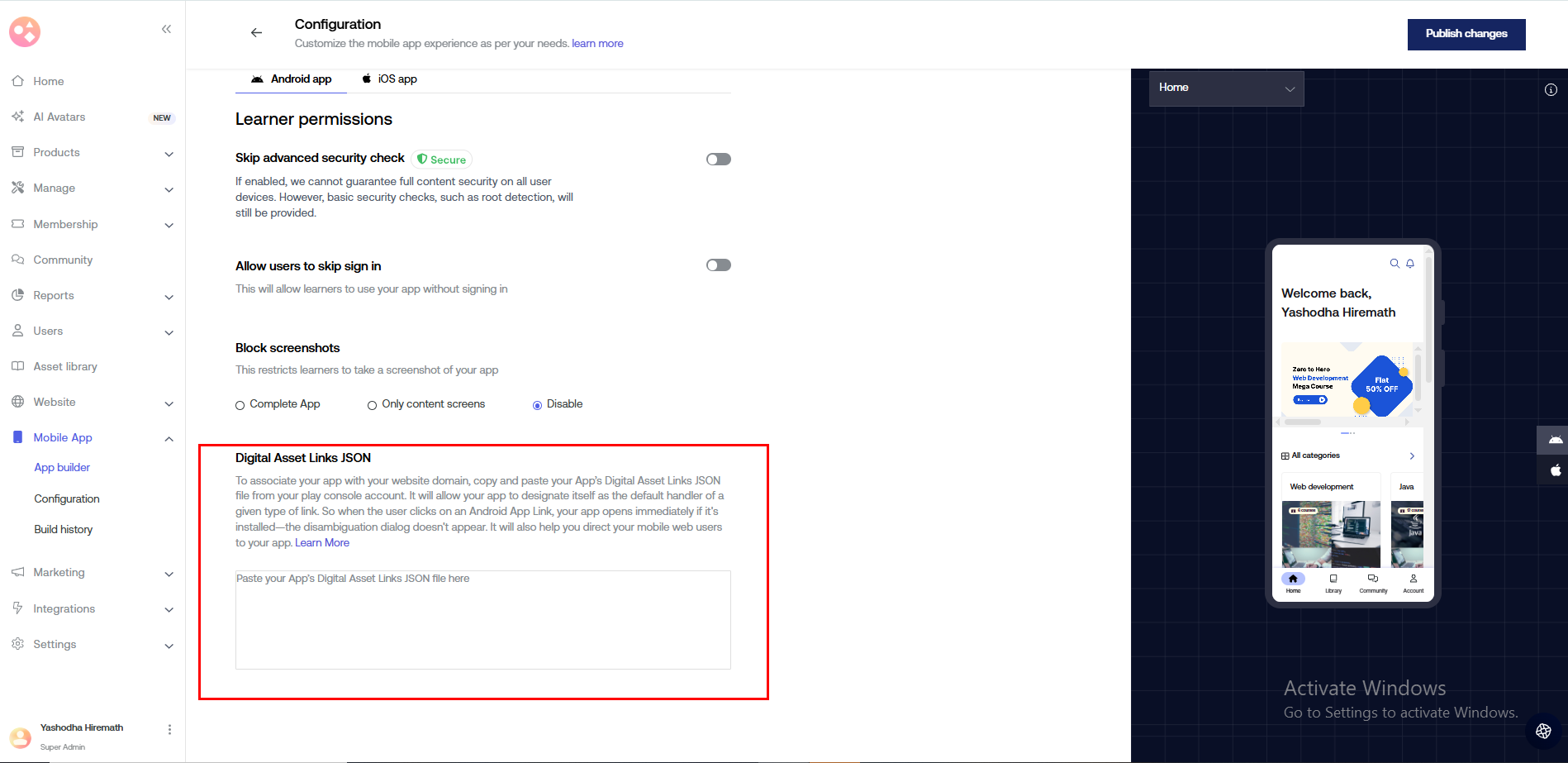The height and width of the screenshot is (763, 1568).
Task: Click the Digital Asset Links JSON textarea
Action: pos(482,620)
